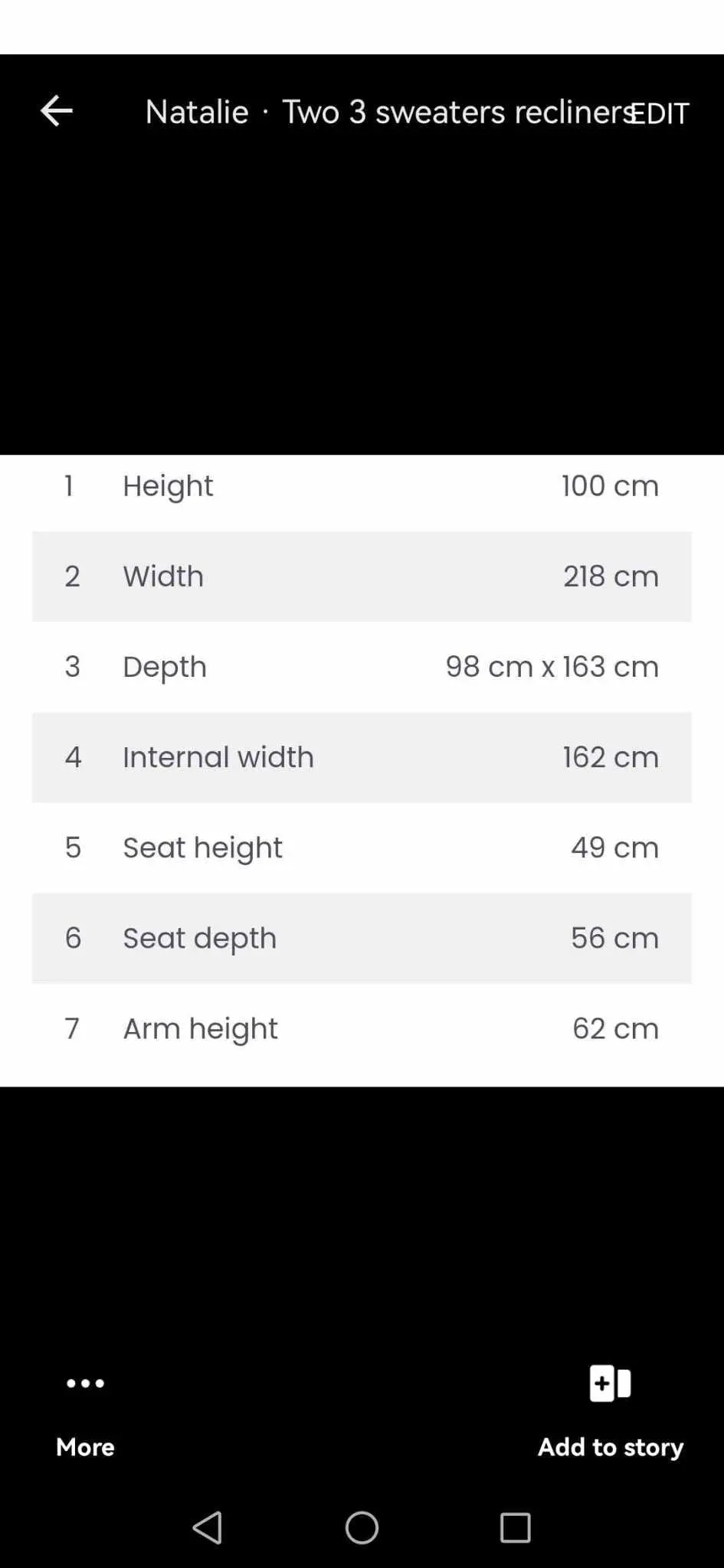This screenshot has width=724, height=1568.
Task: Open Natalie's profile name in header
Action: (x=197, y=112)
